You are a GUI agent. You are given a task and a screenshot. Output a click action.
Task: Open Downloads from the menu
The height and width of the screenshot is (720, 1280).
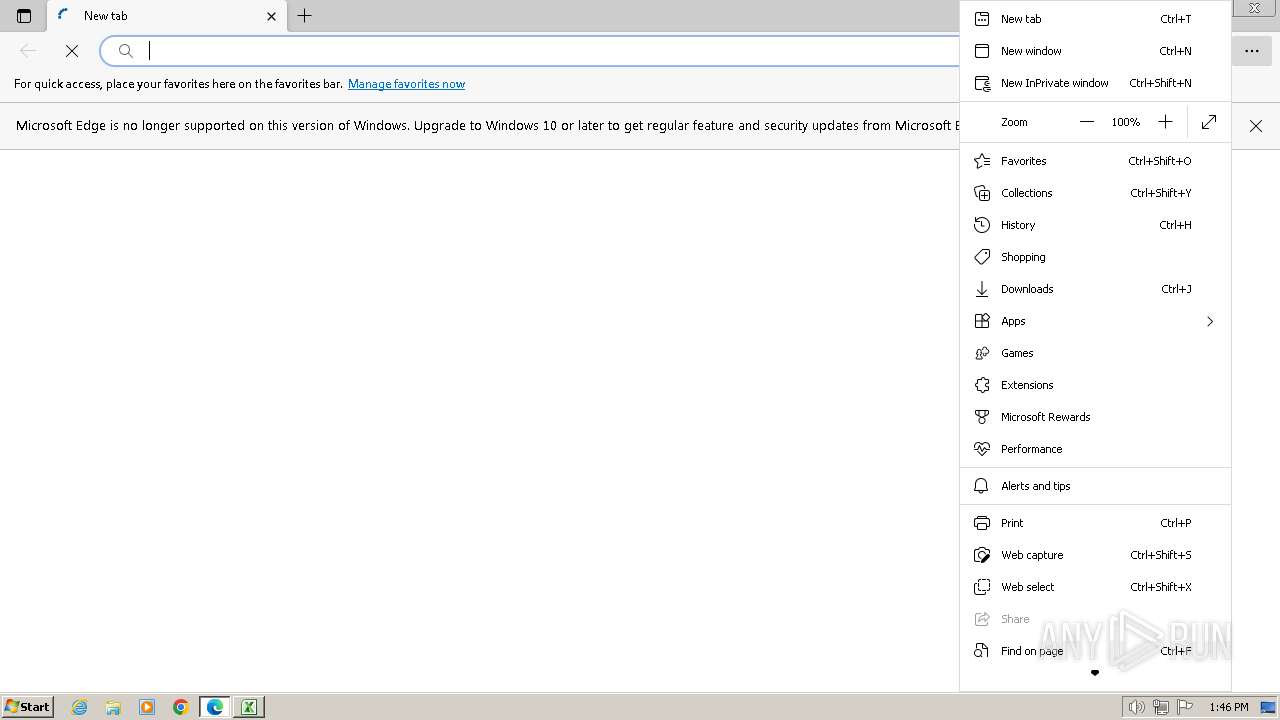tap(1095, 289)
